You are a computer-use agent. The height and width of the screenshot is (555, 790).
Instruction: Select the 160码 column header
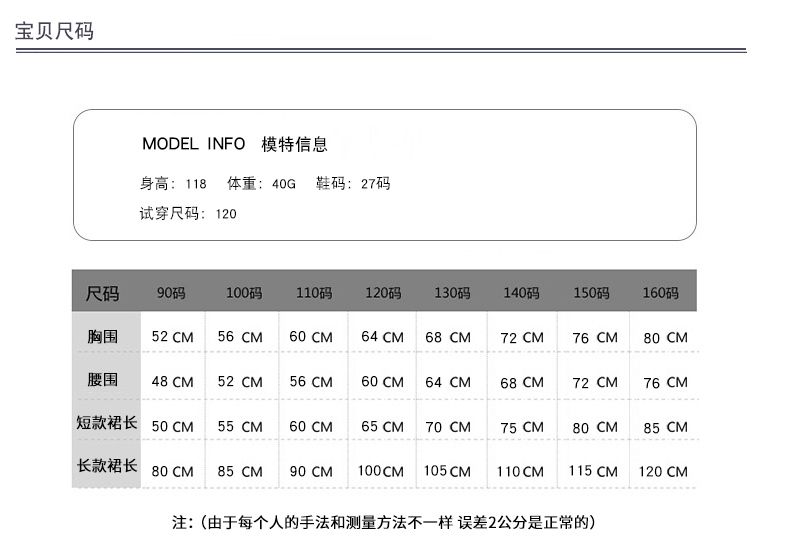click(x=661, y=293)
